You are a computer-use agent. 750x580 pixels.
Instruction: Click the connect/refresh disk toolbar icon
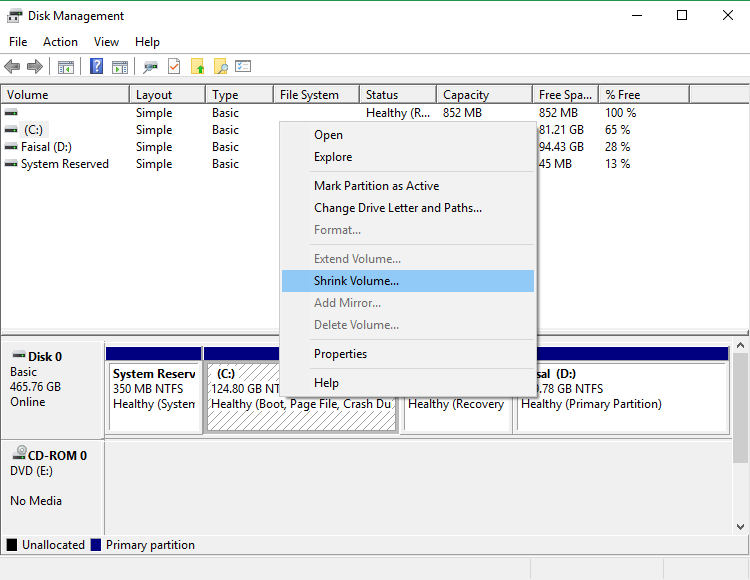point(151,67)
